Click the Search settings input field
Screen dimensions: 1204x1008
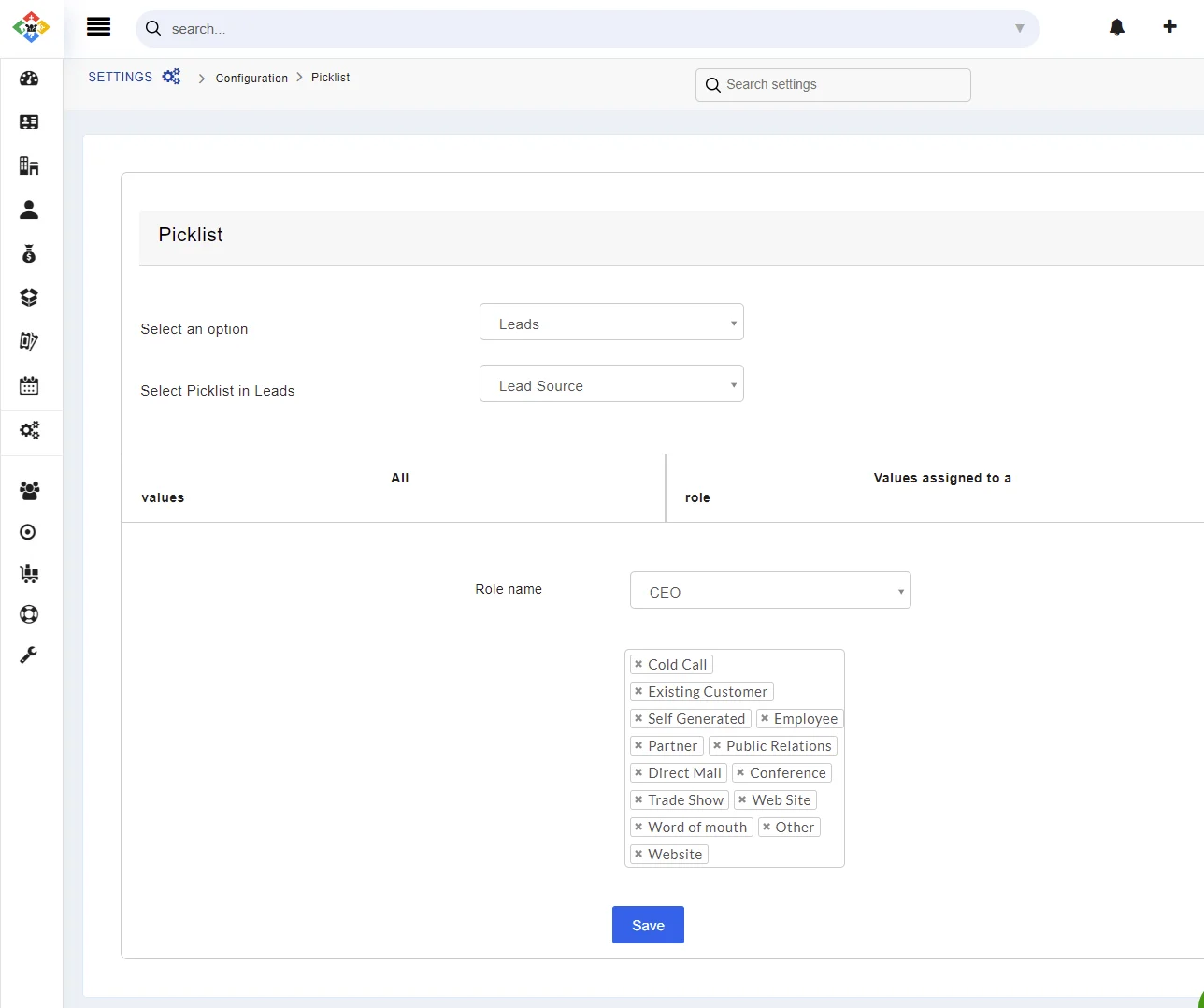(x=831, y=84)
